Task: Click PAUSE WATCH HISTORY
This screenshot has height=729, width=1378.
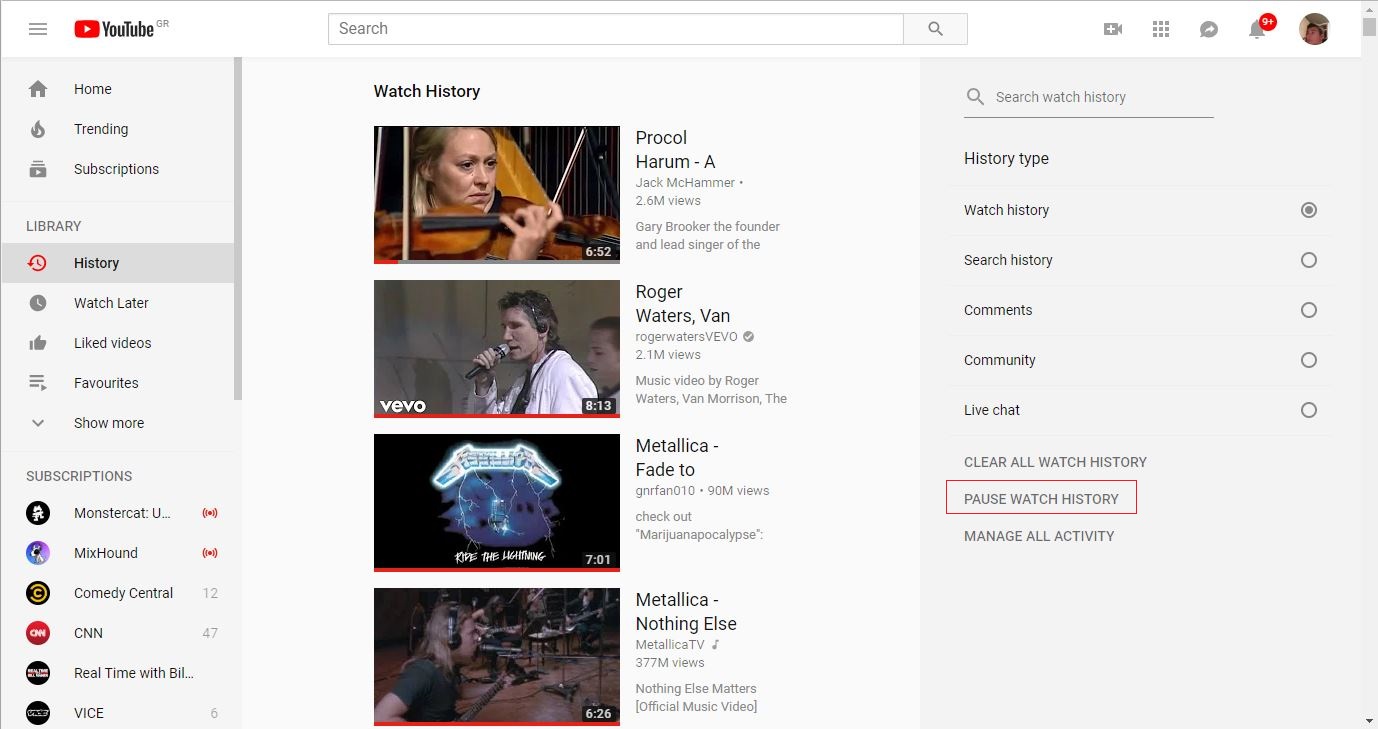Action: click(x=1041, y=499)
